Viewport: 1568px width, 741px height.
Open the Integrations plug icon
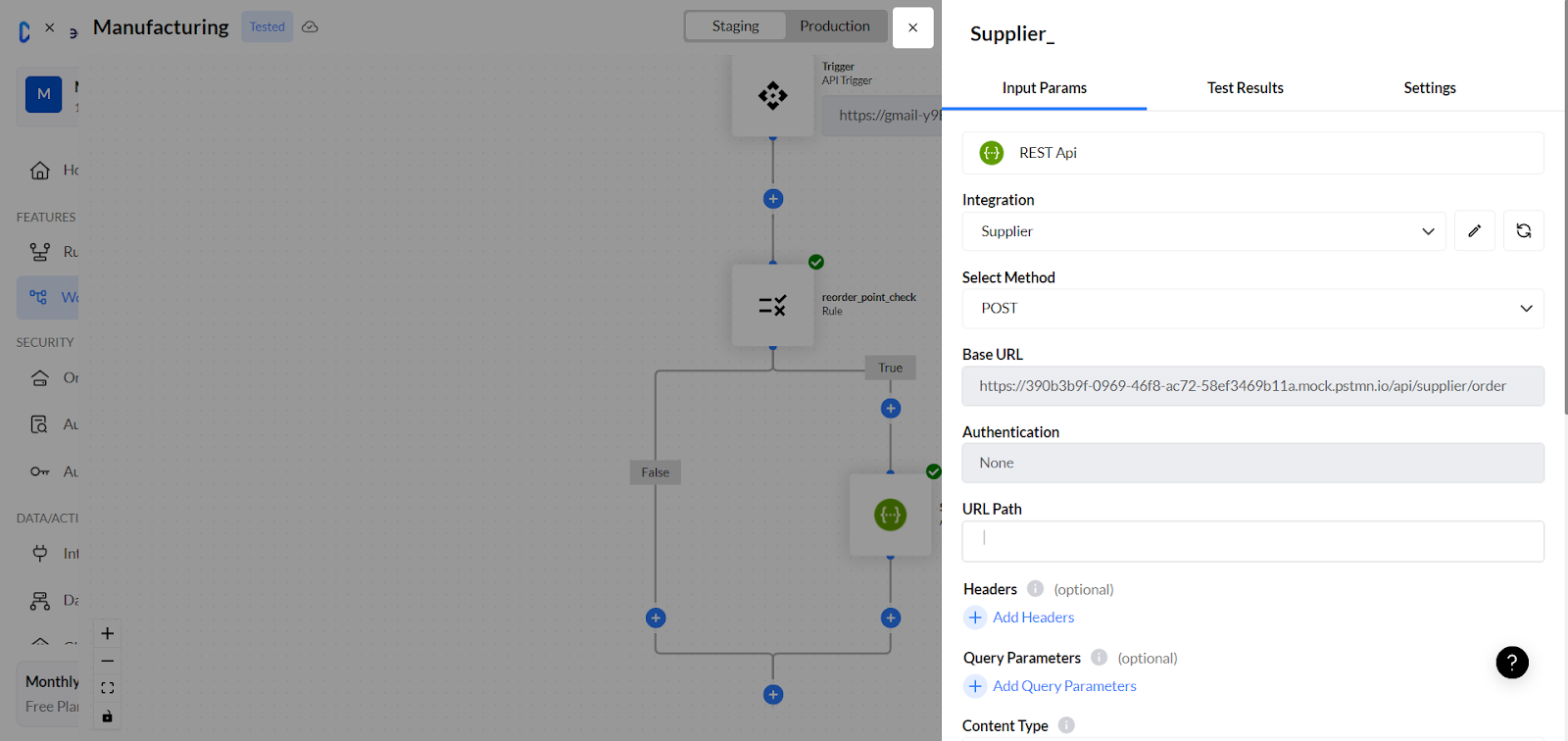click(39, 554)
